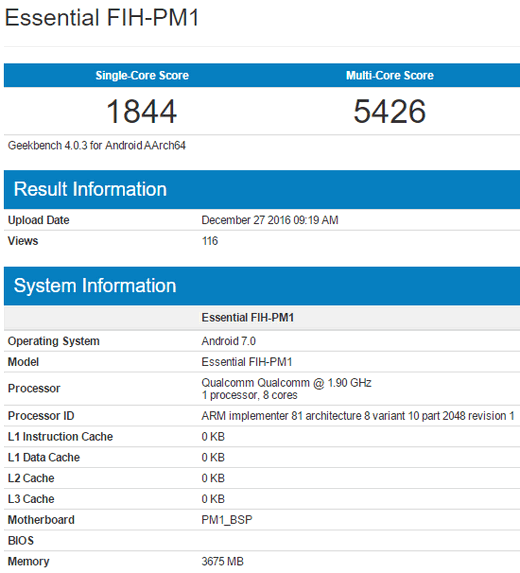Click the single-core score 1844
Screen dimensions: 520x573
pyautogui.click(x=142, y=111)
